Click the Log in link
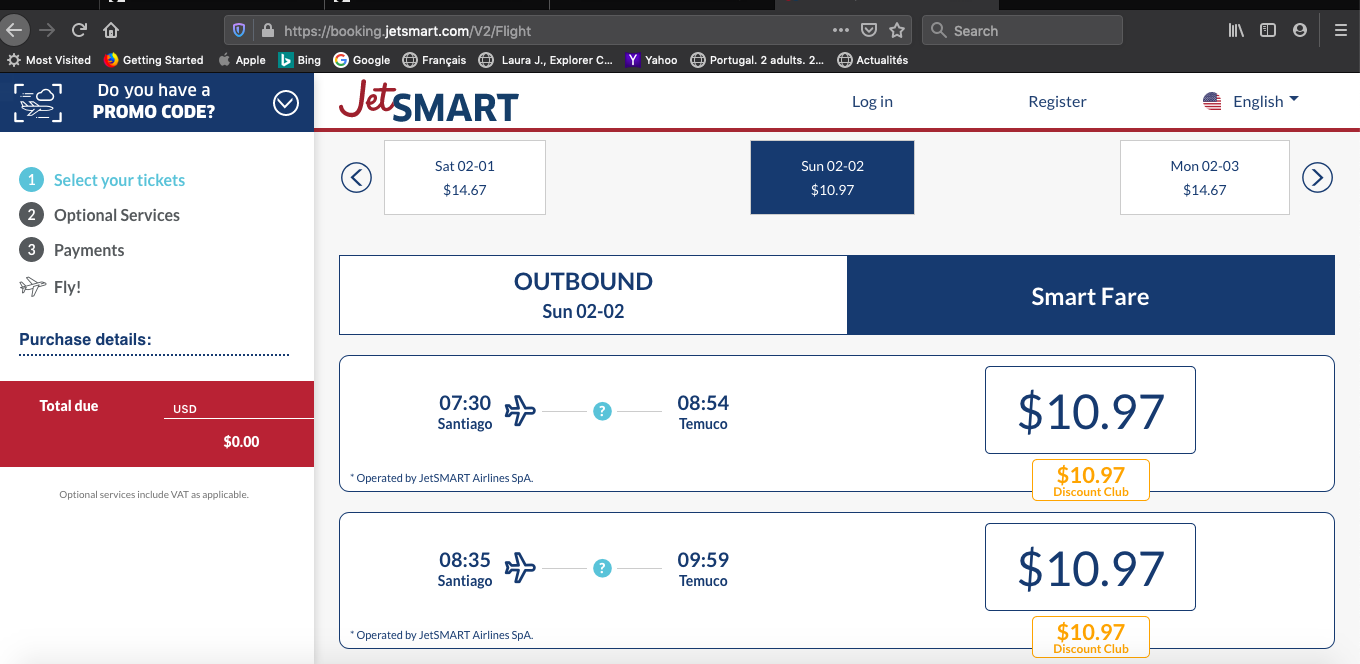 pos(872,101)
